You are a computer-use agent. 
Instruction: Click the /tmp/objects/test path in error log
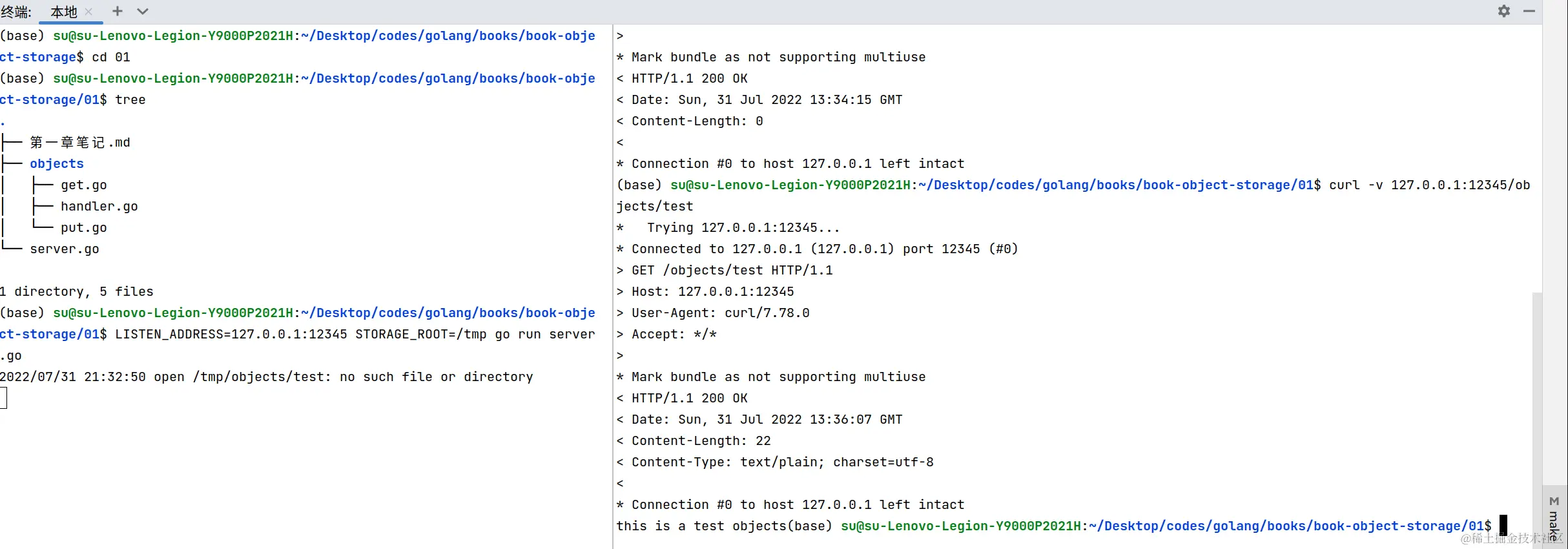[262, 377]
